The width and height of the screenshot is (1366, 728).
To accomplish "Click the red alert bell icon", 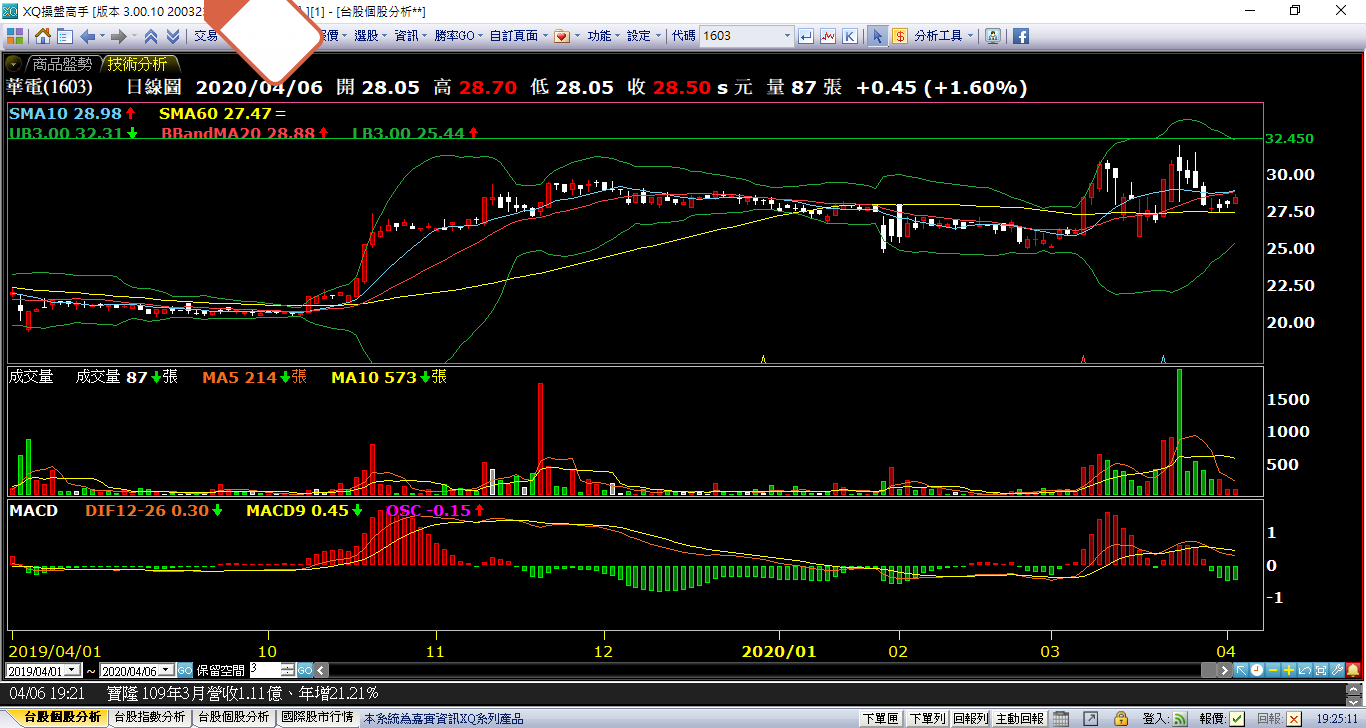I will (1355, 670).
